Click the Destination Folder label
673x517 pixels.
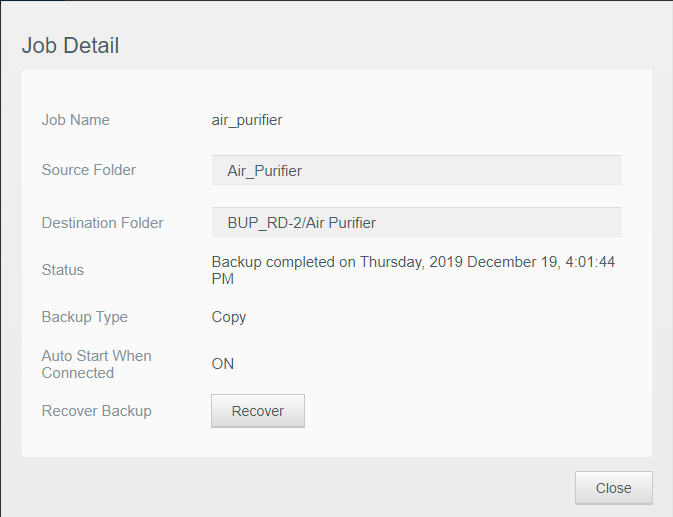click(102, 223)
